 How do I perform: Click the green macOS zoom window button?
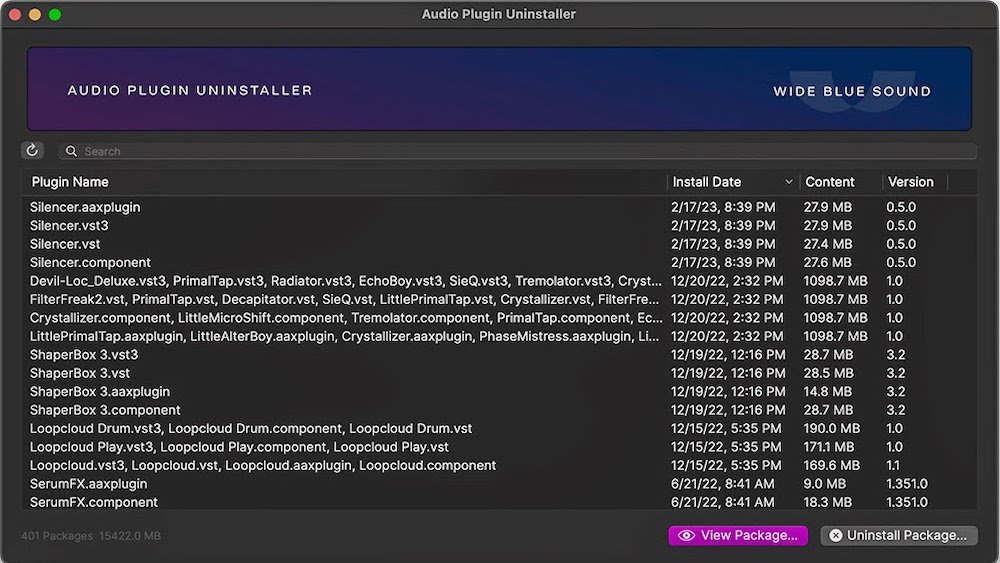[55, 15]
